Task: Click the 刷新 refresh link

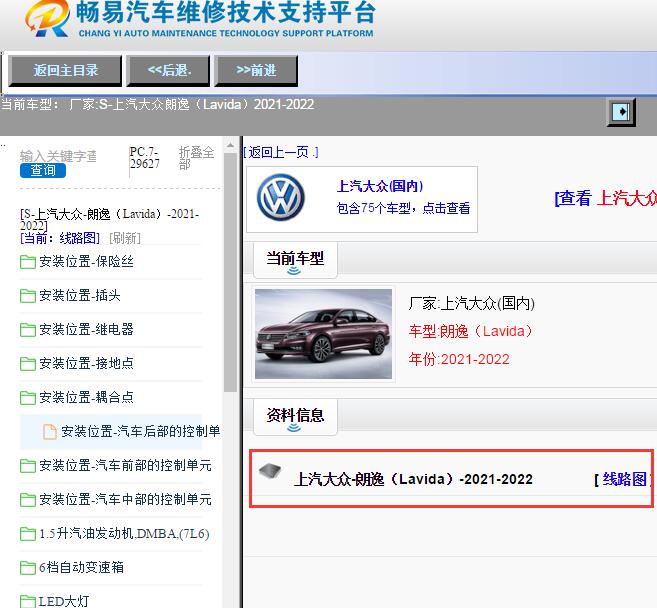Action: [x=125, y=238]
